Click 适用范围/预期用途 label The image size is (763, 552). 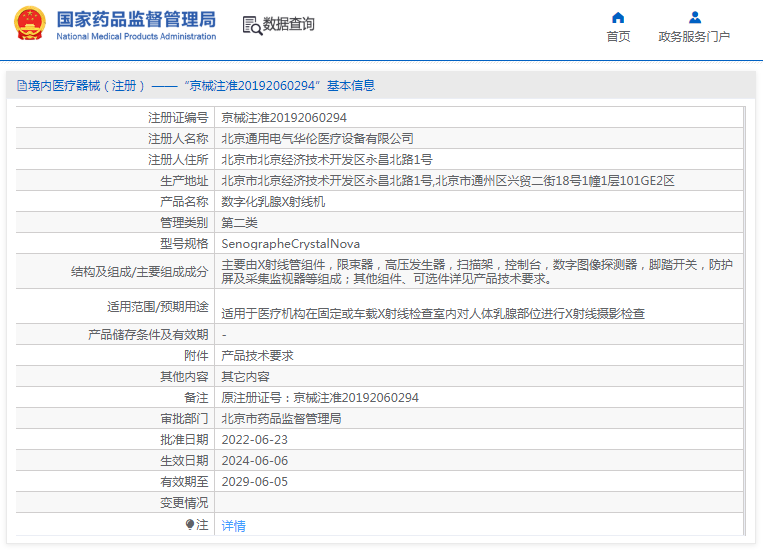tap(158, 307)
